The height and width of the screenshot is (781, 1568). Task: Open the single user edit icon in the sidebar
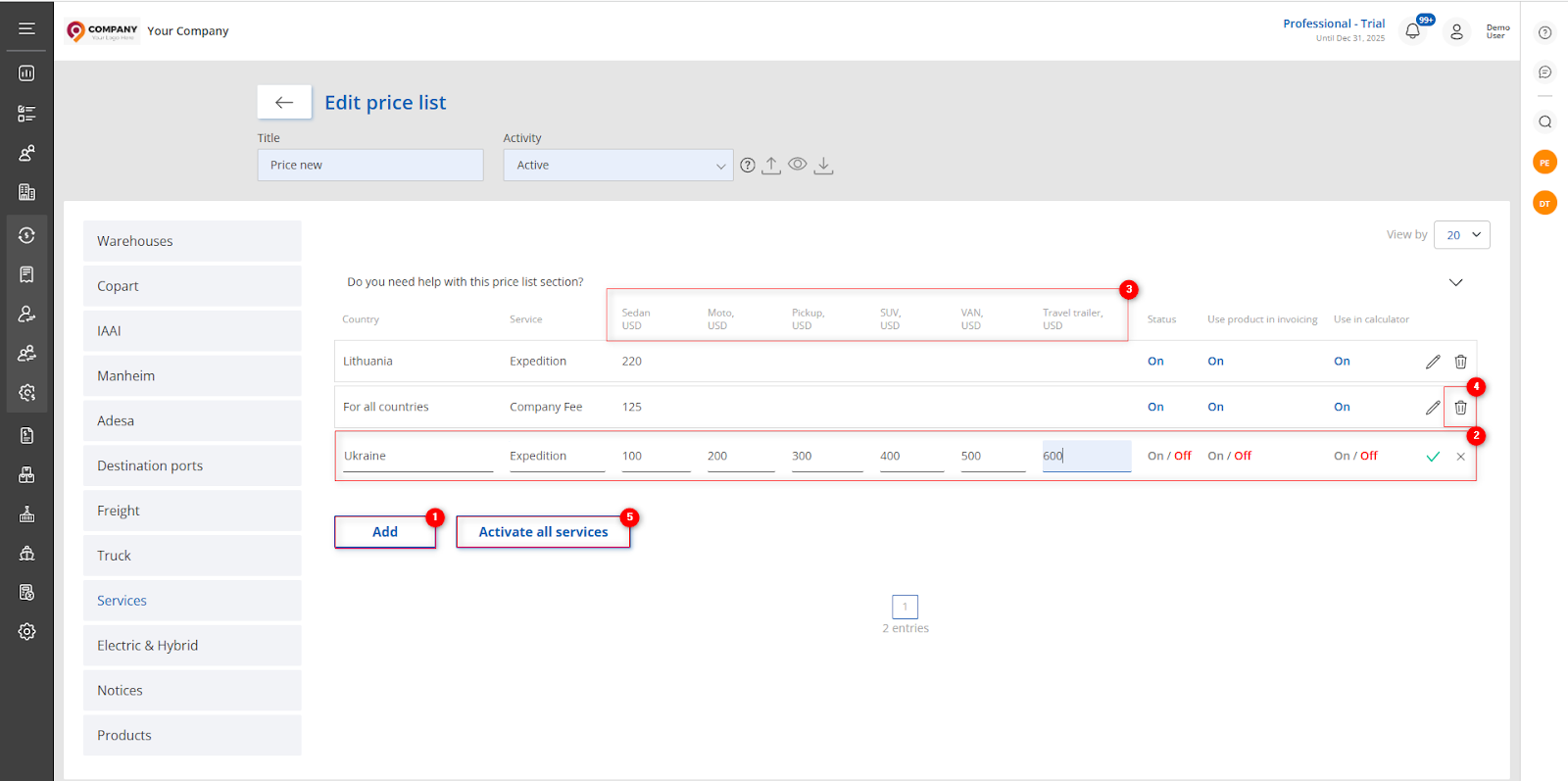click(26, 314)
